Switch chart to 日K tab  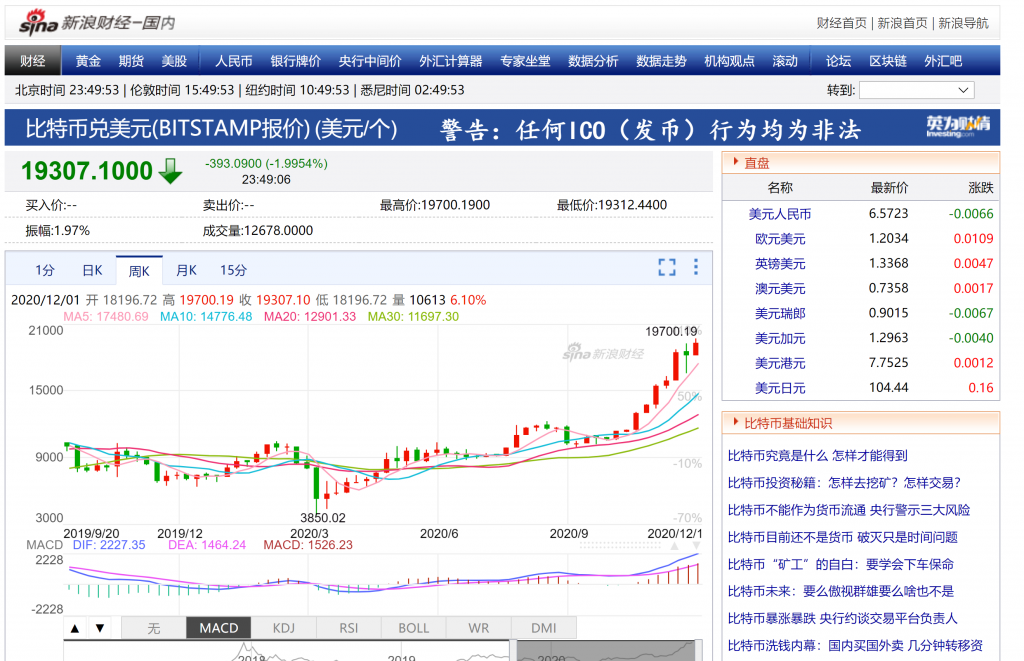point(92,270)
